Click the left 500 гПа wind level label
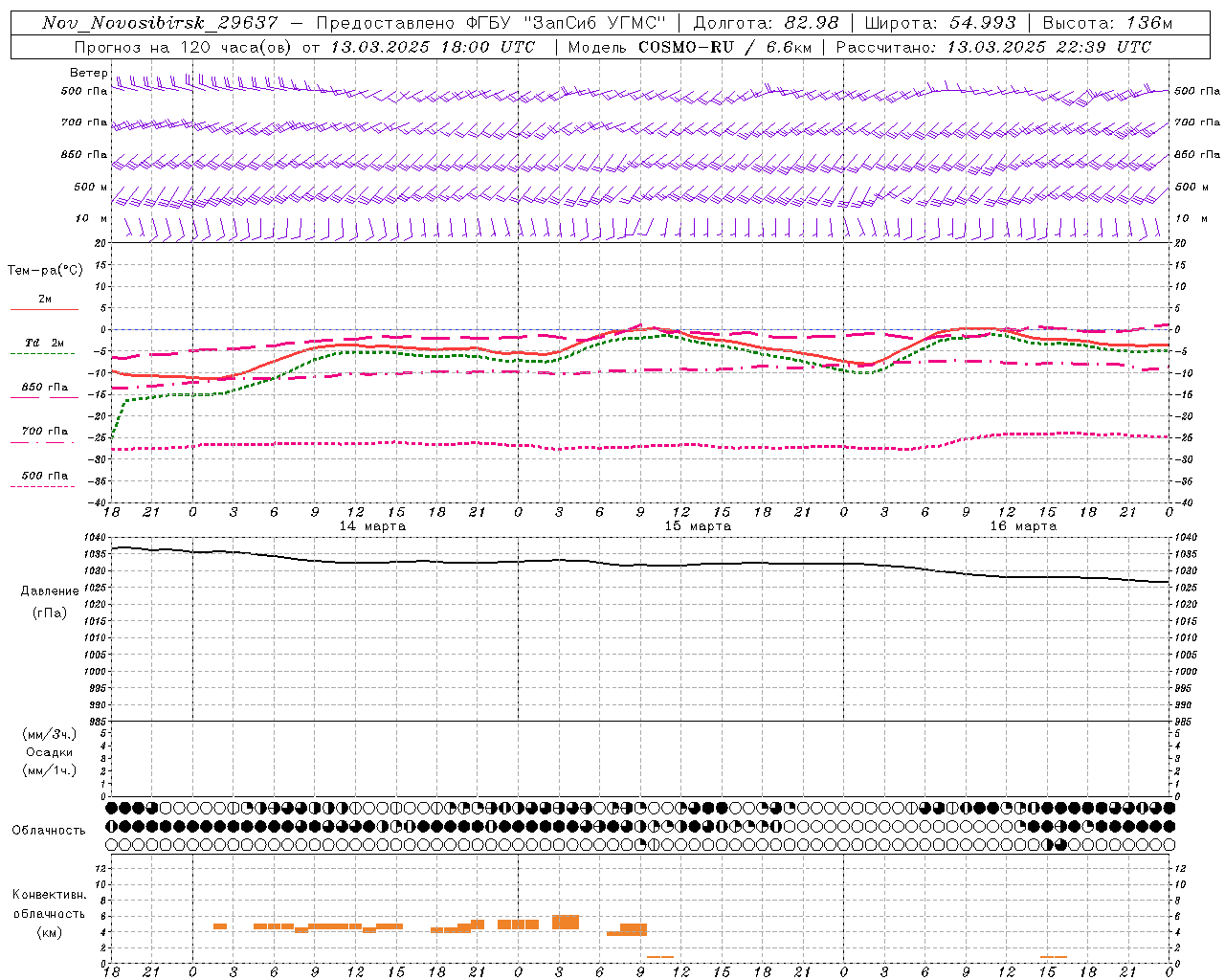The width and height of the screenshot is (1225, 980). click(x=84, y=91)
